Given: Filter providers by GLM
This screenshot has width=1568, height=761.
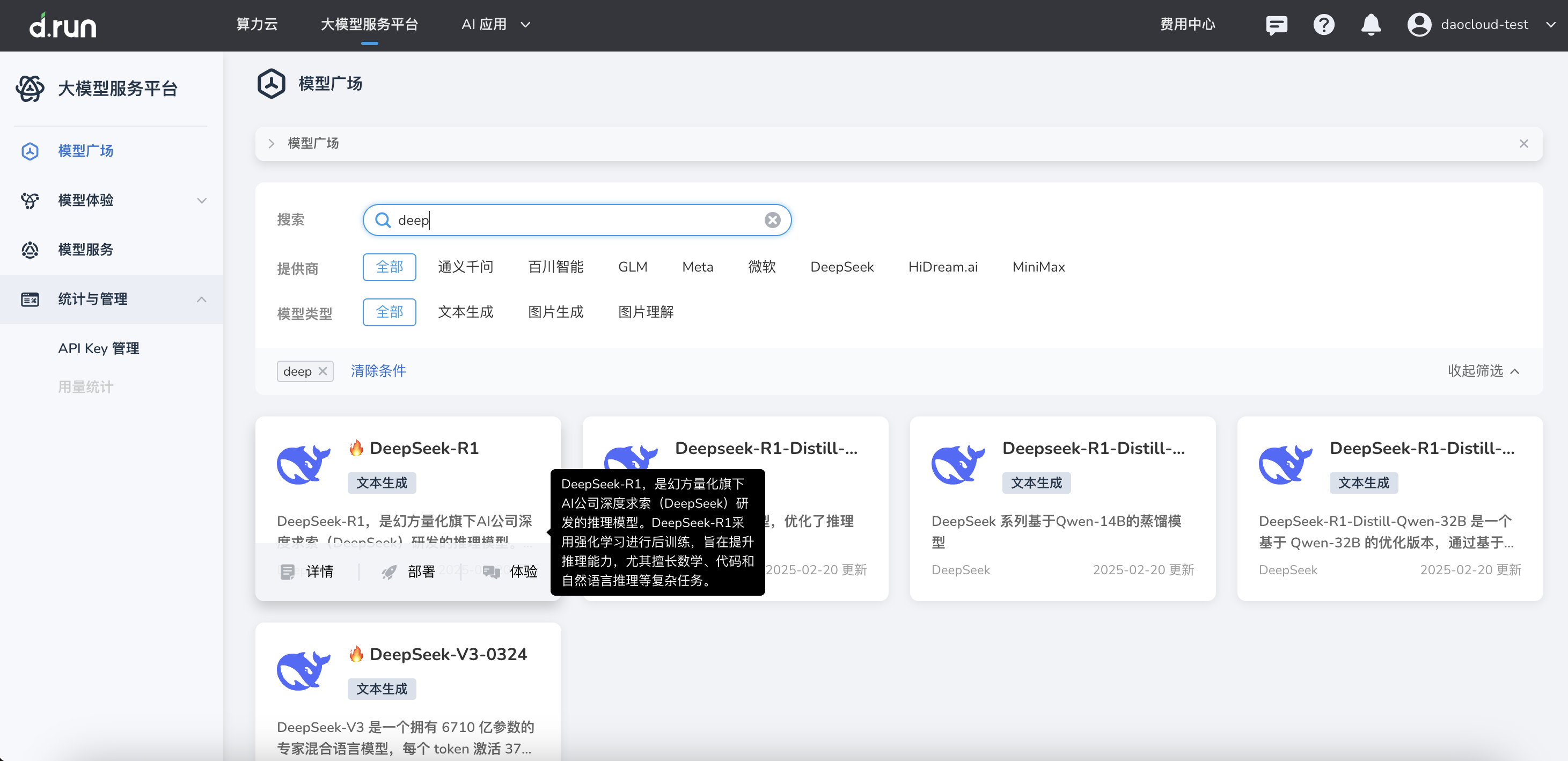Looking at the screenshot, I should coord(633,267).
